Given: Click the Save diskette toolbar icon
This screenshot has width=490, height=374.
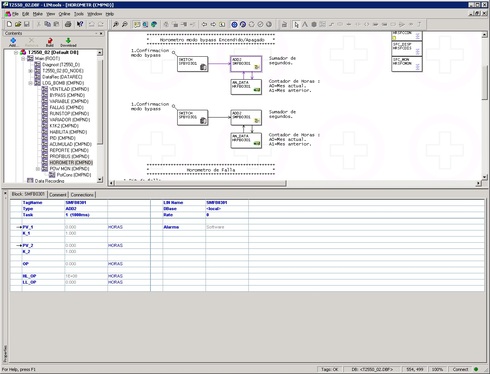Looking at the screenshot, I should click(x=27, y=24).
